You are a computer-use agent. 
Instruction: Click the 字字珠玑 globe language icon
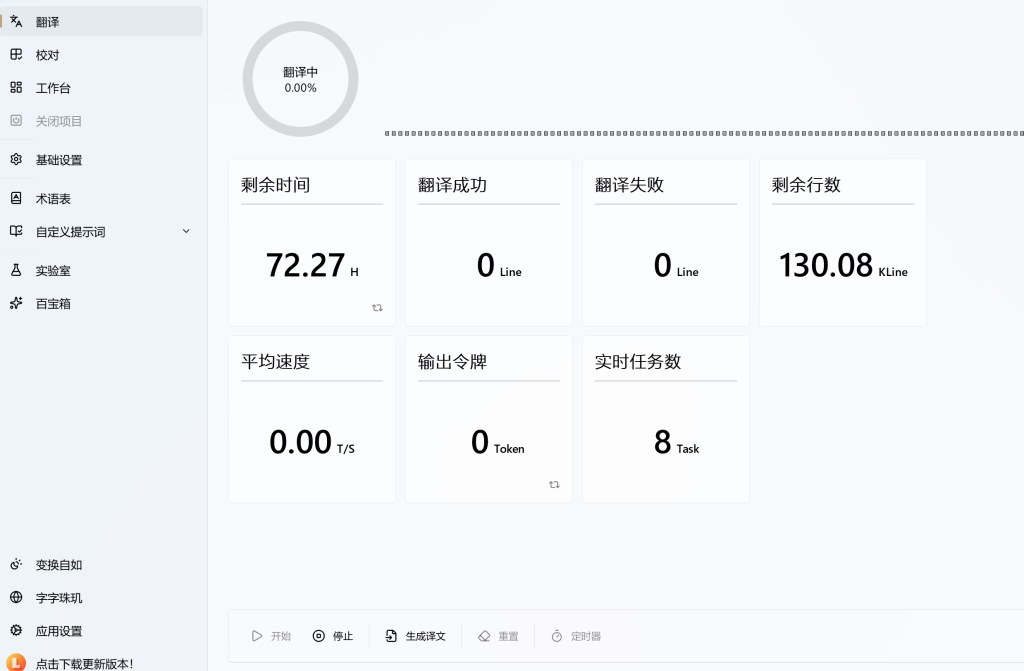click(x=16, y=598)
